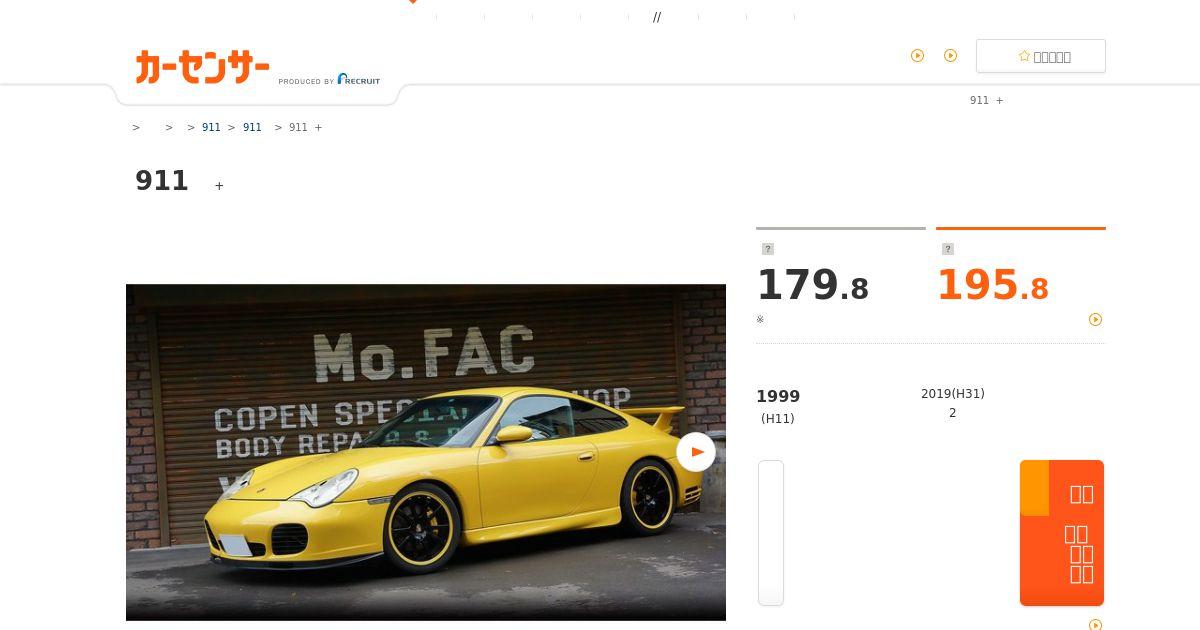This screenshot has height=630, width=1200.
Task: Open the second 911 breadcrumb link
Action: (252, 128)
